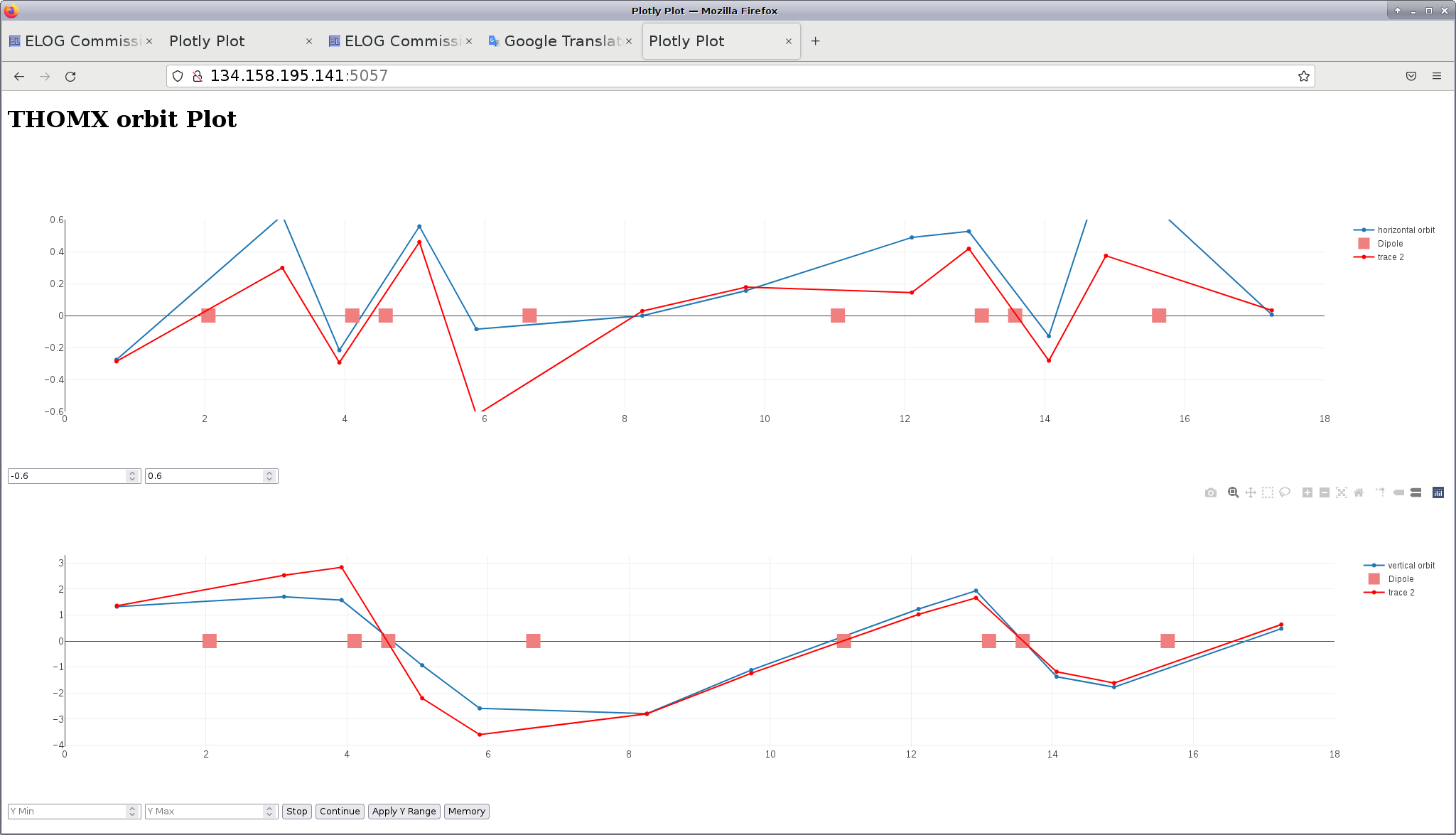The width and height of the screenshot is (1456, 835).
Task: Click the stepper on the 0.6 field
Action: (269, 476)
